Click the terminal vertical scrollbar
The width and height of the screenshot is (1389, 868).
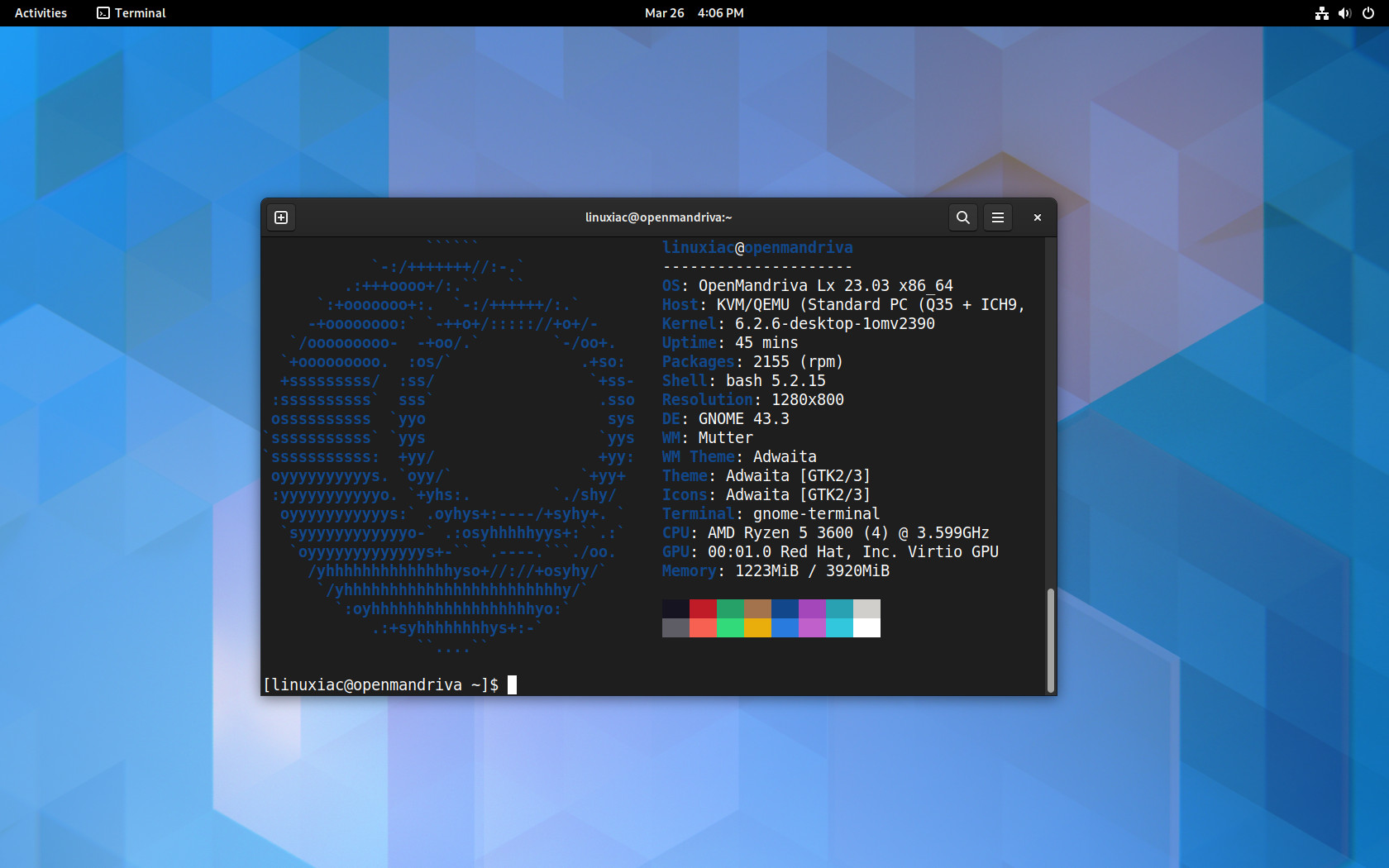click(x=1050, y=640)
